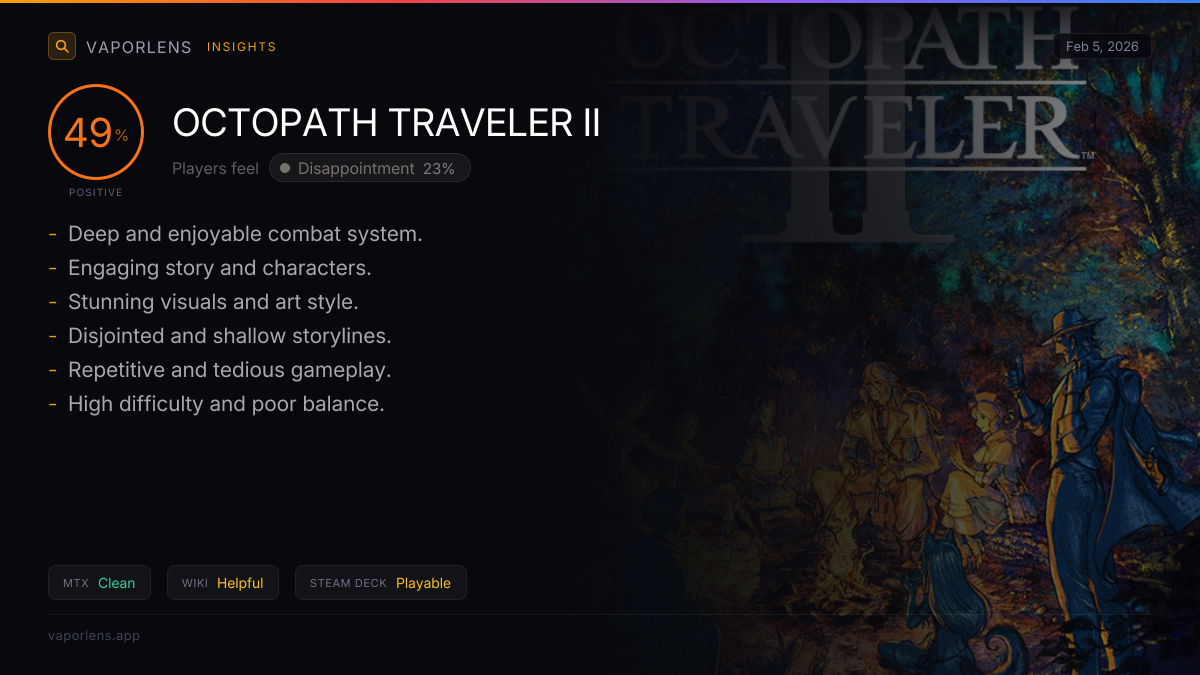Select the INSIGHTS label
Image resolution: width=1200 pixels, height=675 pixels.
(242, 47)
